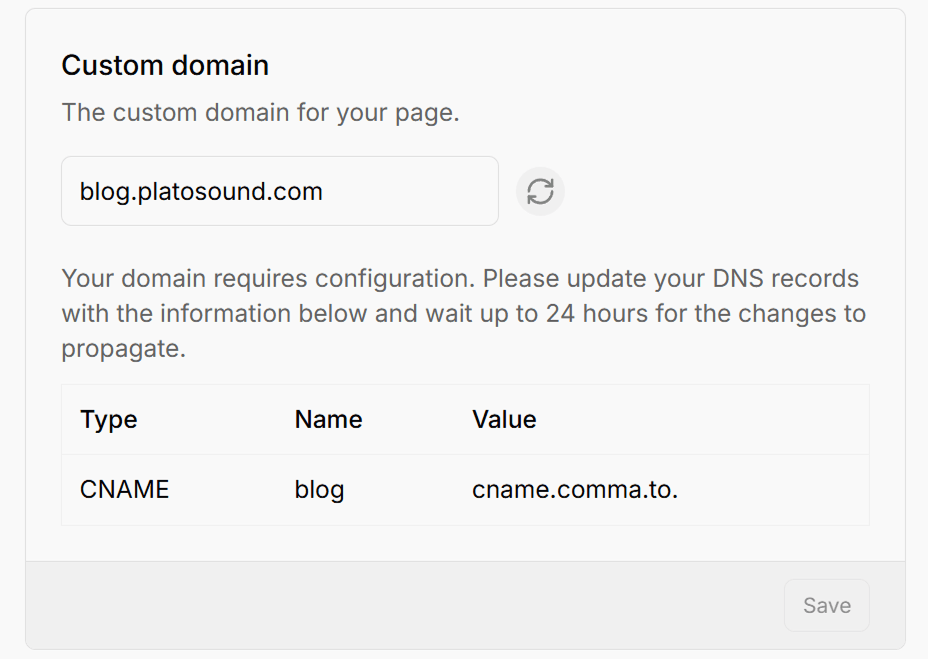The width and height of the screenshot is (928, 659).
Task: Click inside the custom domain input field
Action: [x=280, y=191]
